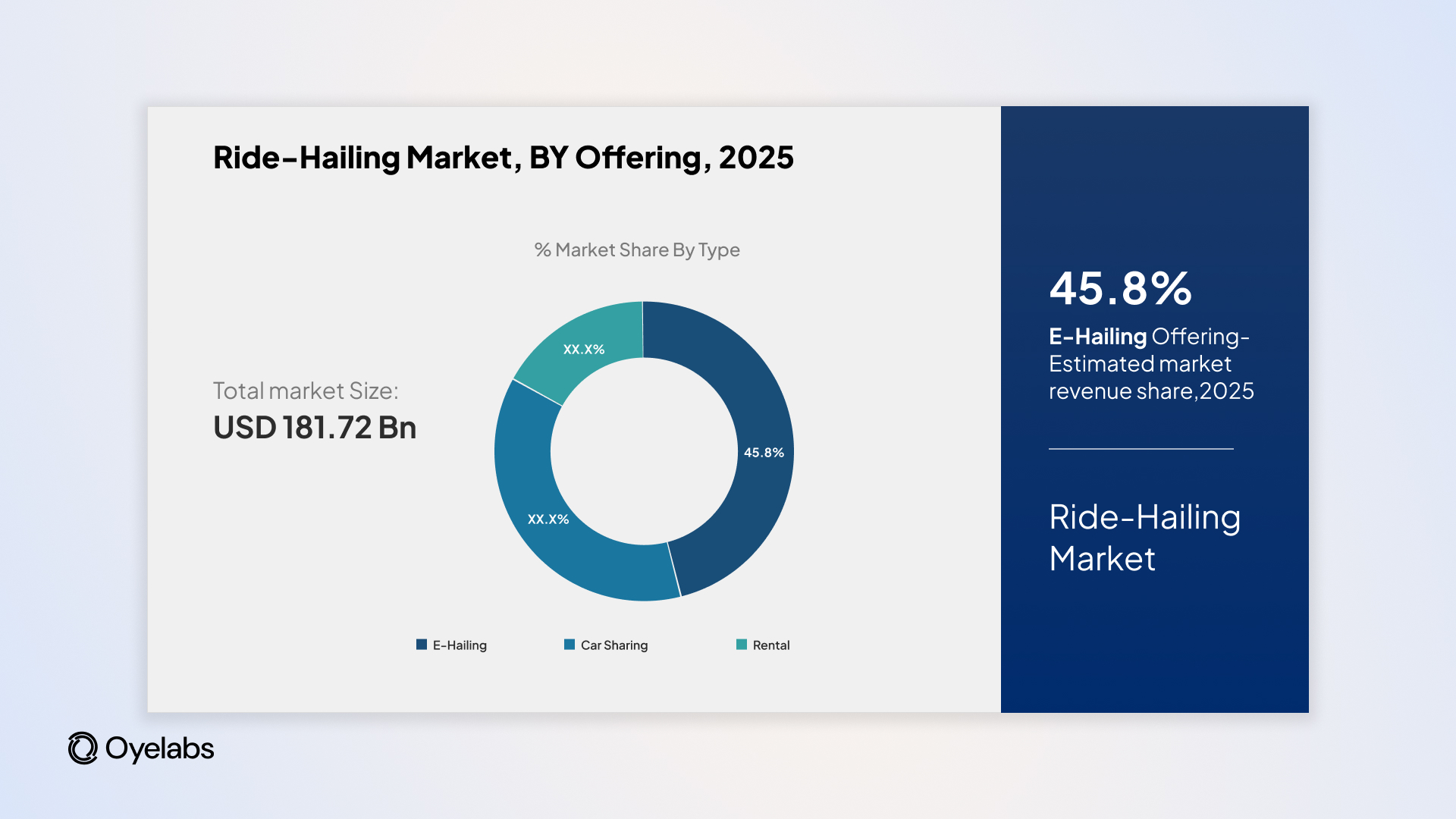Click the Car Sharing legend square
1456x819 pixels.
(x=568, y=645)
